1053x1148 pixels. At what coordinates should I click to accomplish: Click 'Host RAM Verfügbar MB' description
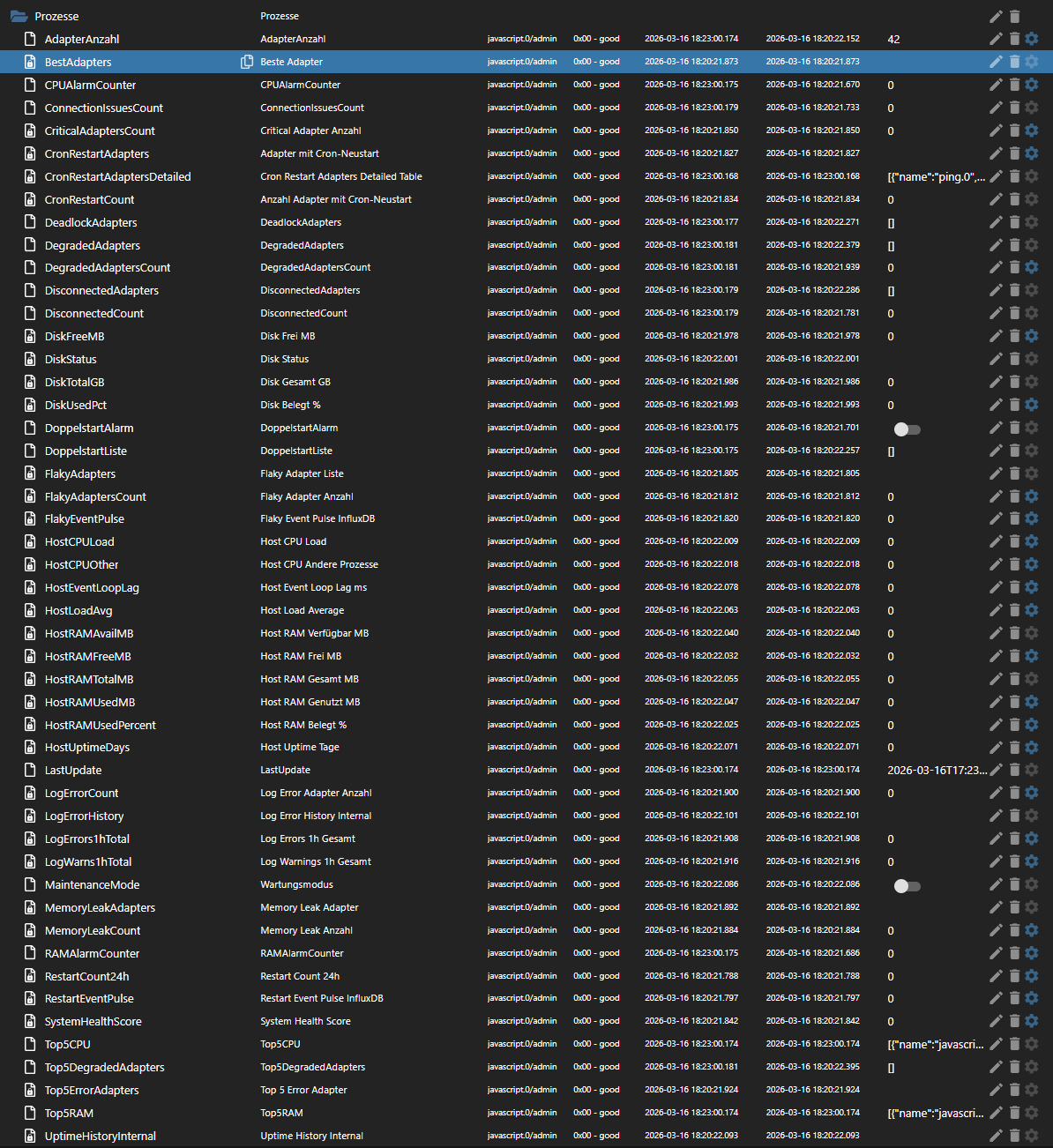point(315,633)
